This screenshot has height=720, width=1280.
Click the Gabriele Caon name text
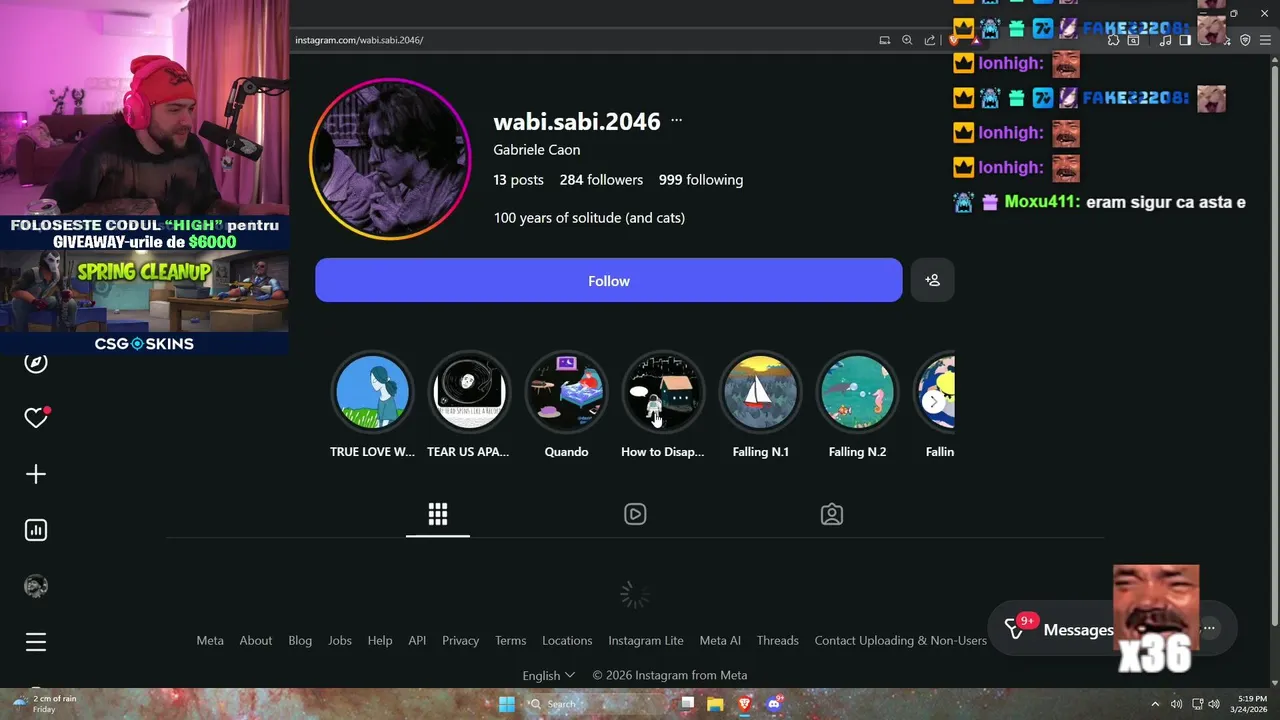point(537,150)
